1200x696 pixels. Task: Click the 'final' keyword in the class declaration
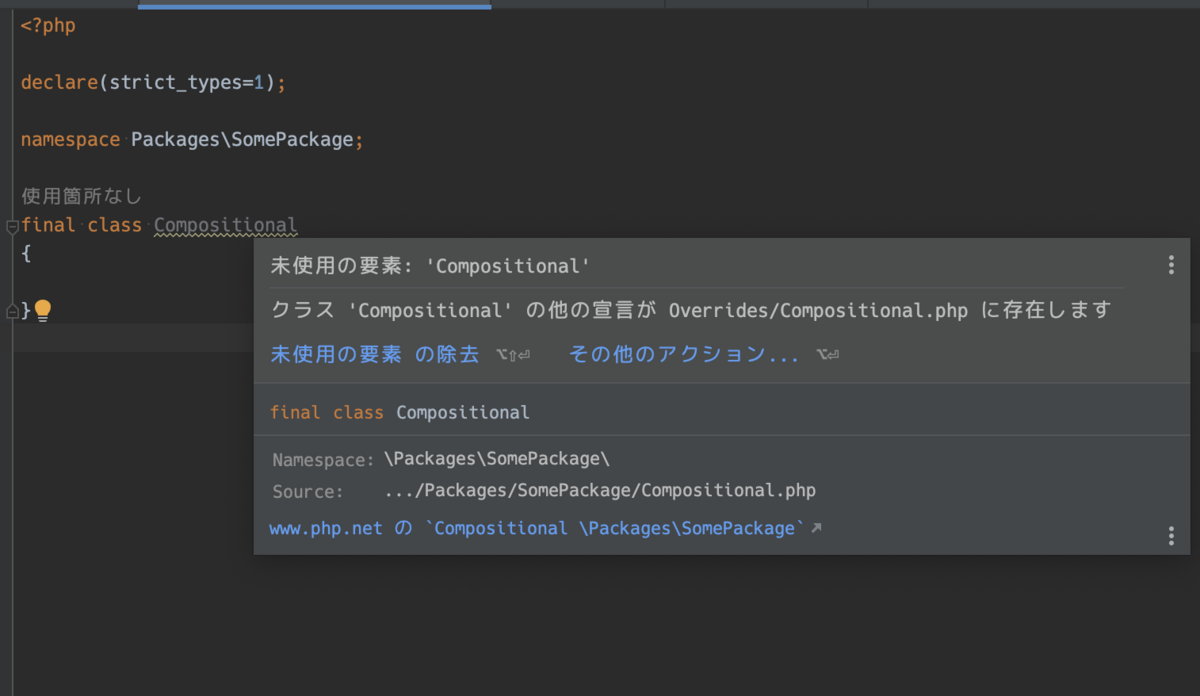(x=48, y=225)
